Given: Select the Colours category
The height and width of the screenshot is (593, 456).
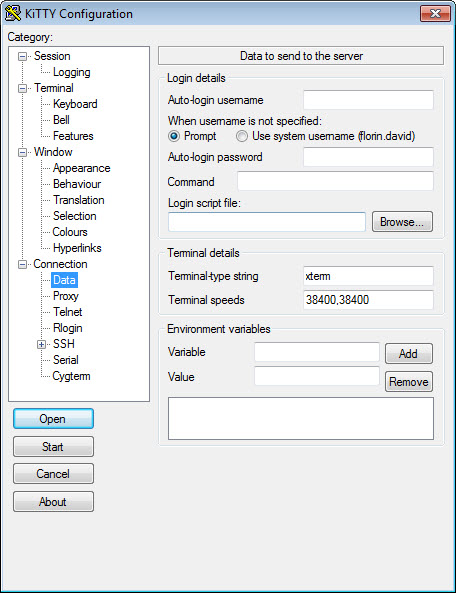Looking at the screenshot, I should coord(70,232).
